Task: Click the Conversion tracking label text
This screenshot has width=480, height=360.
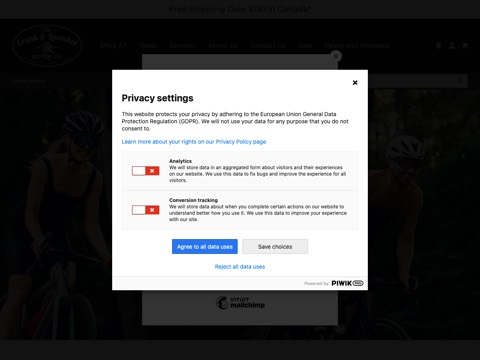Action: (x=193, y=200)
